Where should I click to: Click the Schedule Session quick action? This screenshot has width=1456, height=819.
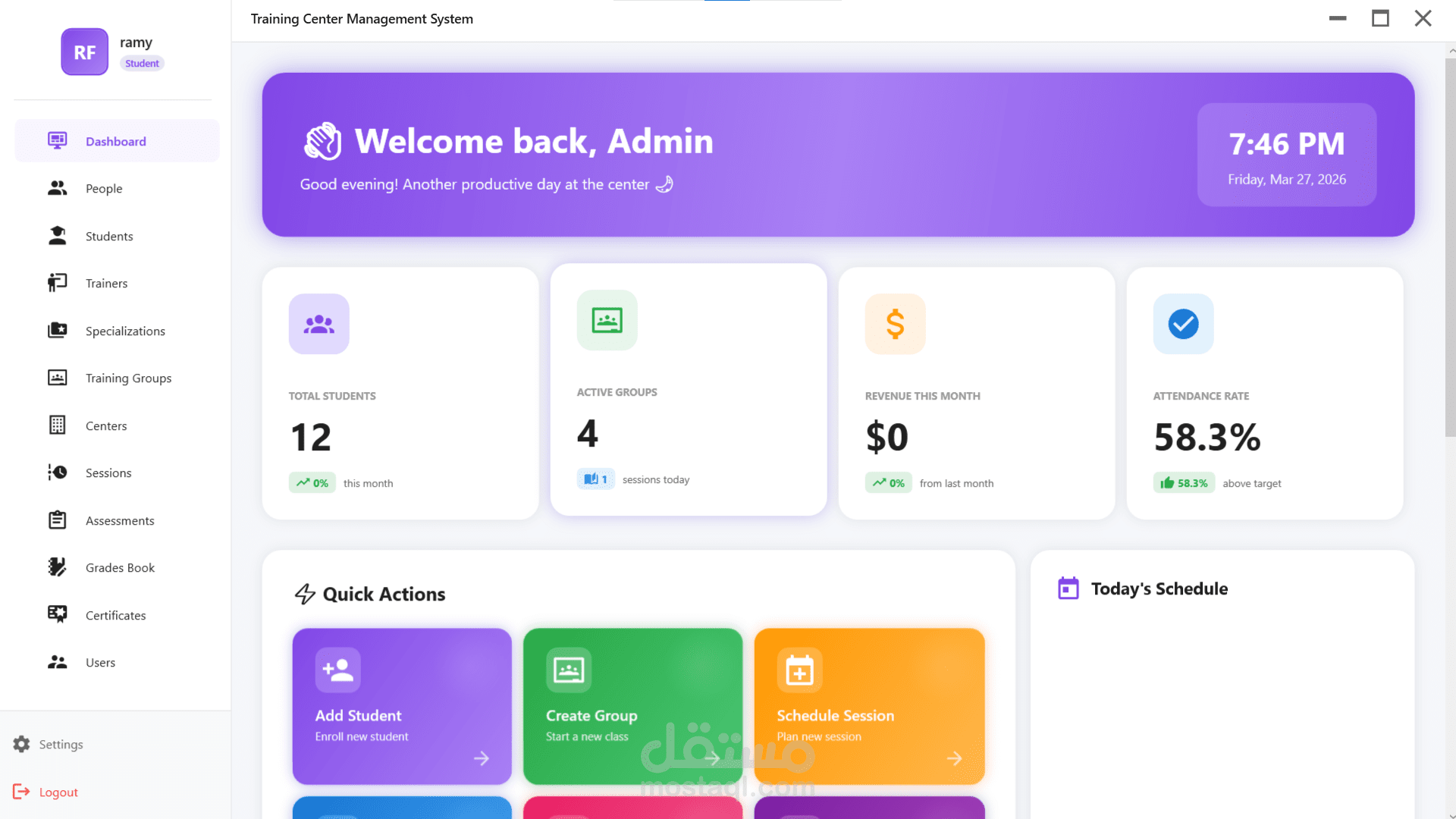tap(870, 706)
